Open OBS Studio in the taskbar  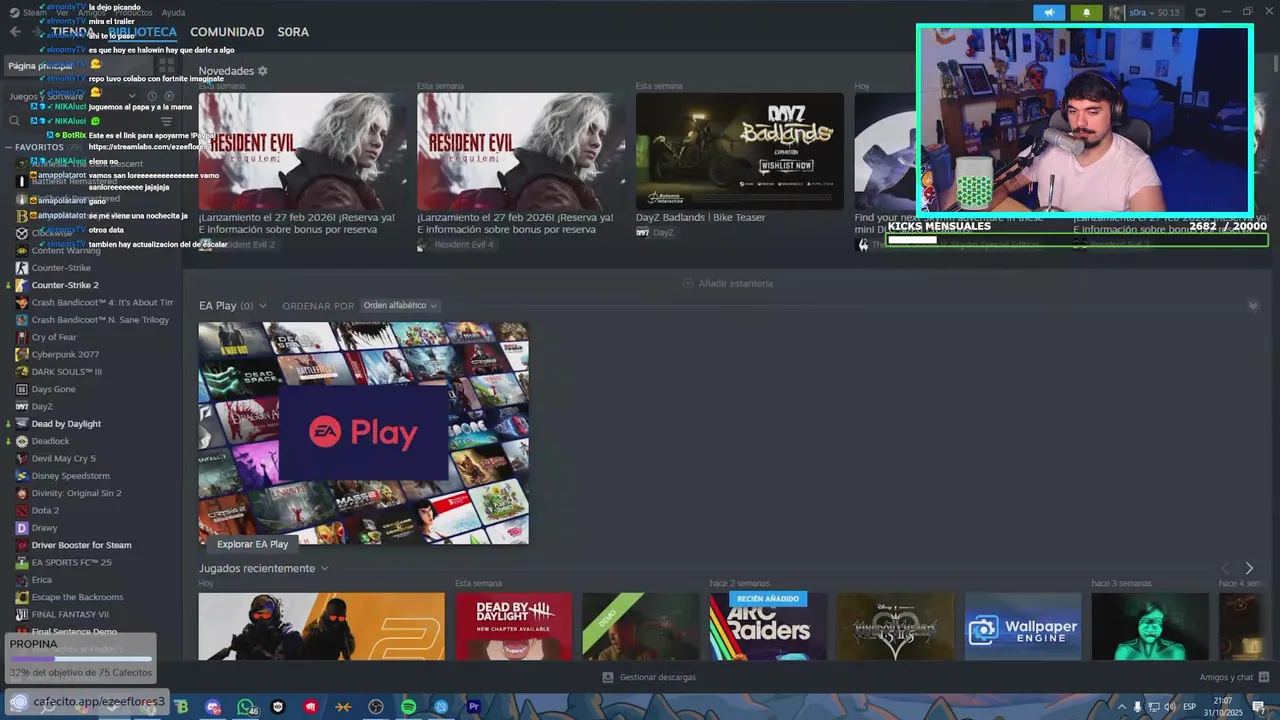376,707
